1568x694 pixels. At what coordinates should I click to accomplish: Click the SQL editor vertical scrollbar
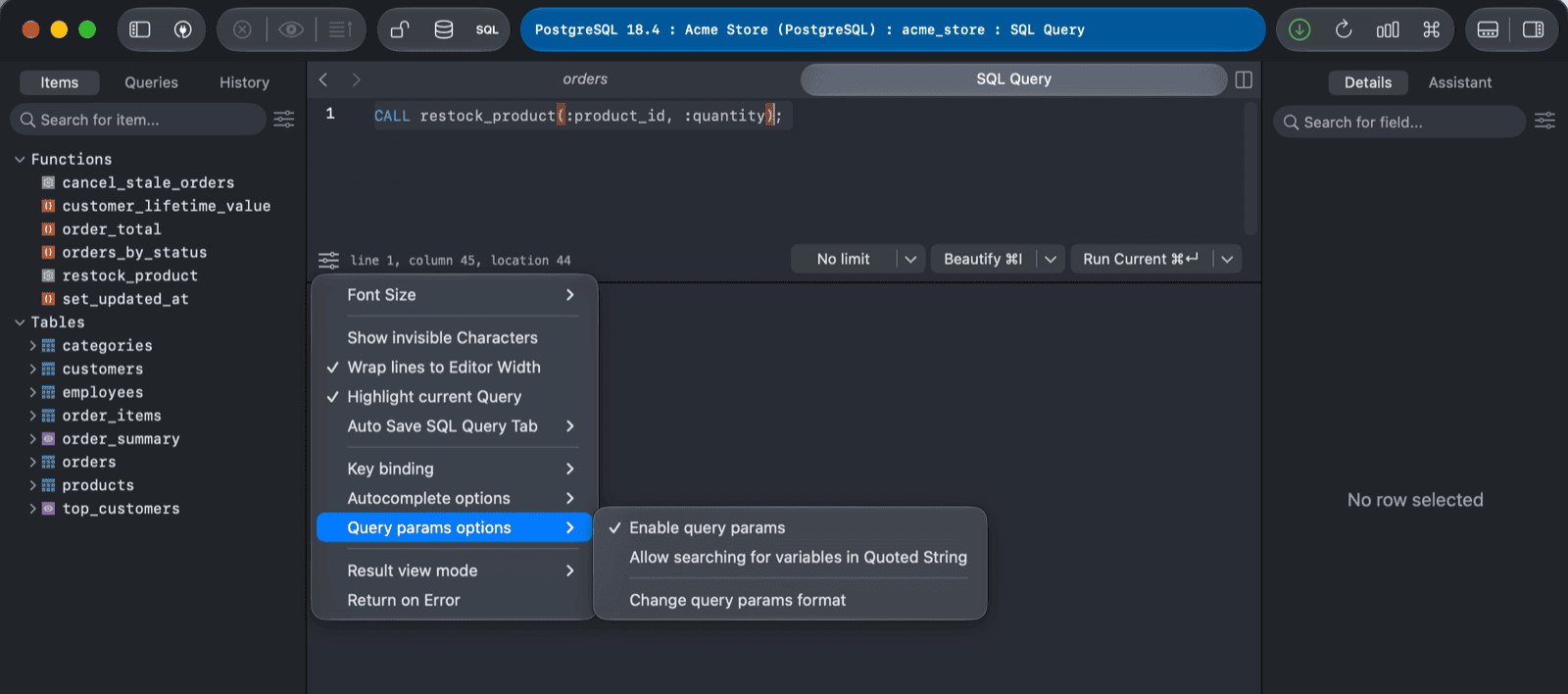1249,169
